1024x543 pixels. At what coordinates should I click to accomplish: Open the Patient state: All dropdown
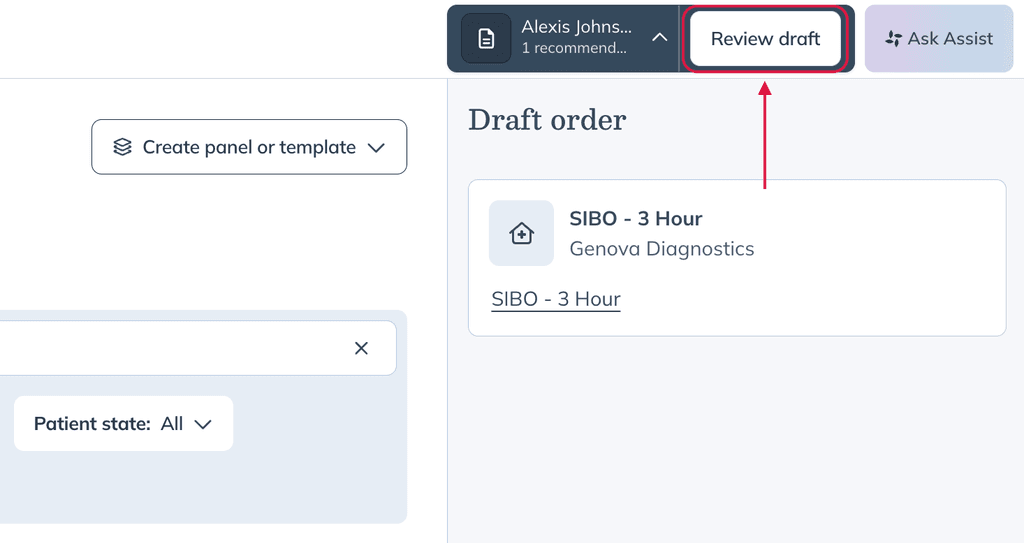click(x=123, y=423)
